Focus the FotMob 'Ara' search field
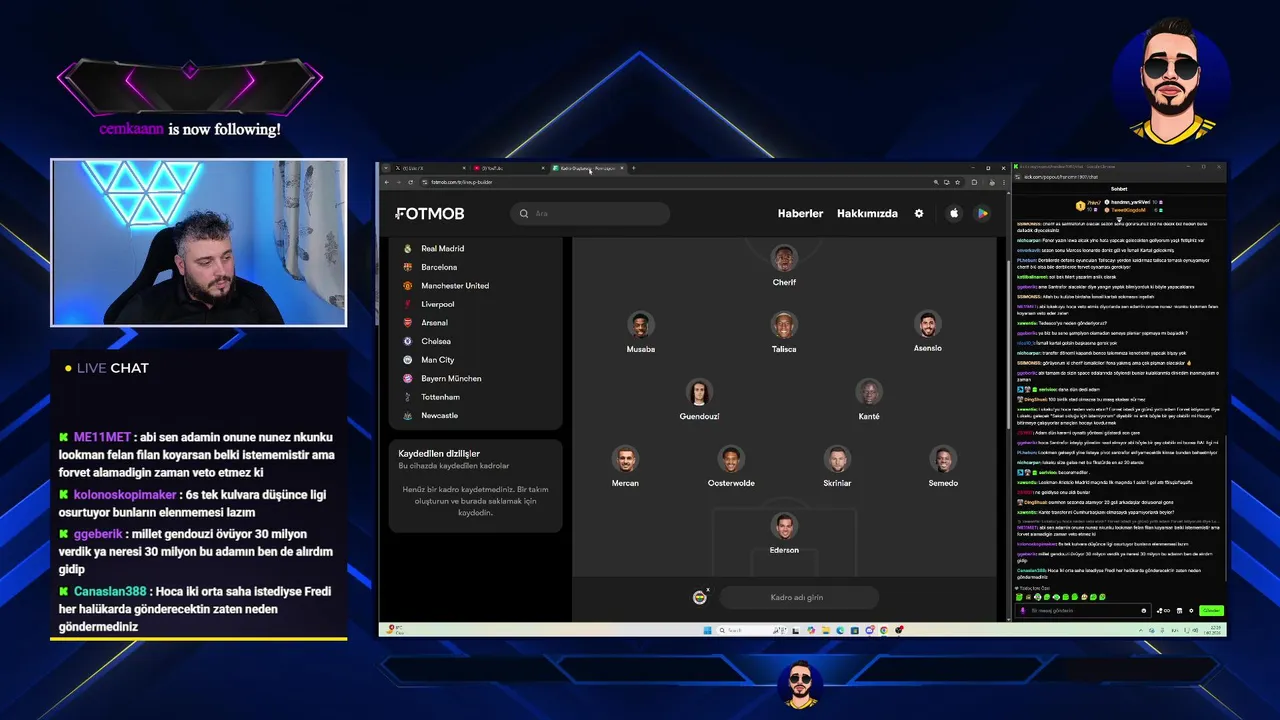This screenshot has width=1280, height=720. 590,213
